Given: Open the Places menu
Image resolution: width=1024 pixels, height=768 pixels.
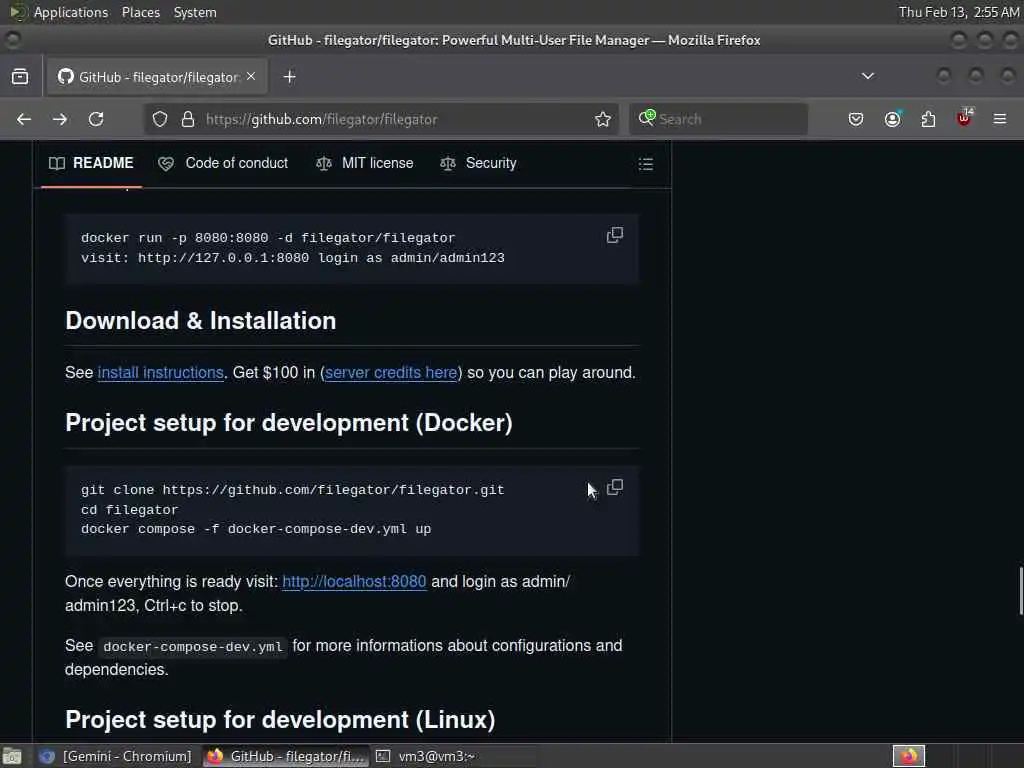Looking at the screenshot, I should point(141,12).
